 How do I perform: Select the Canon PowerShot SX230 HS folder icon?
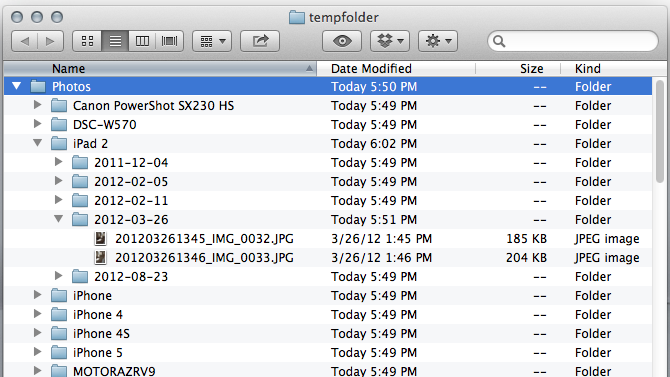59,106
